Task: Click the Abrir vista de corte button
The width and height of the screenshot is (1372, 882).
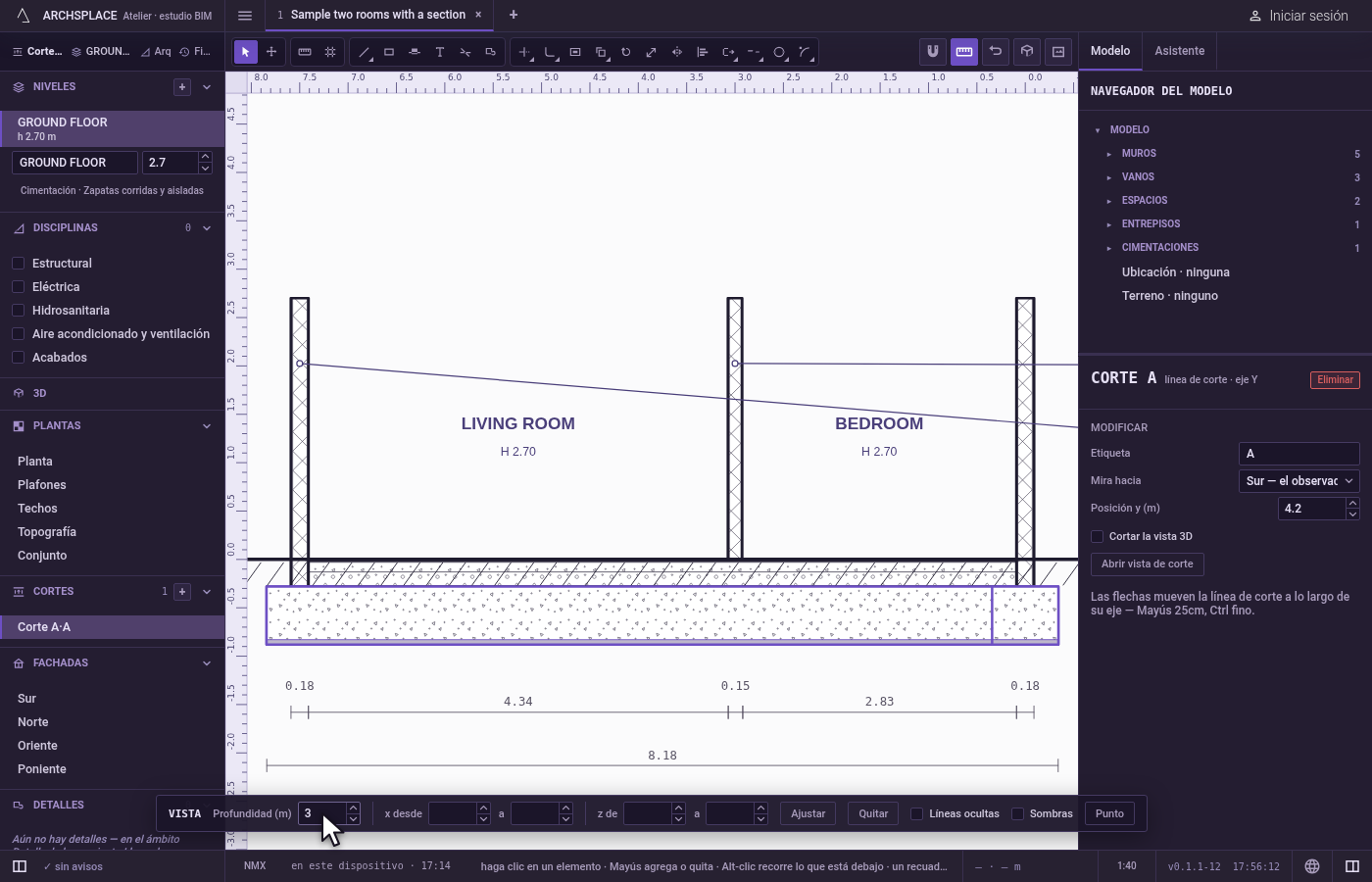Action: click(x=1148, y=564)
